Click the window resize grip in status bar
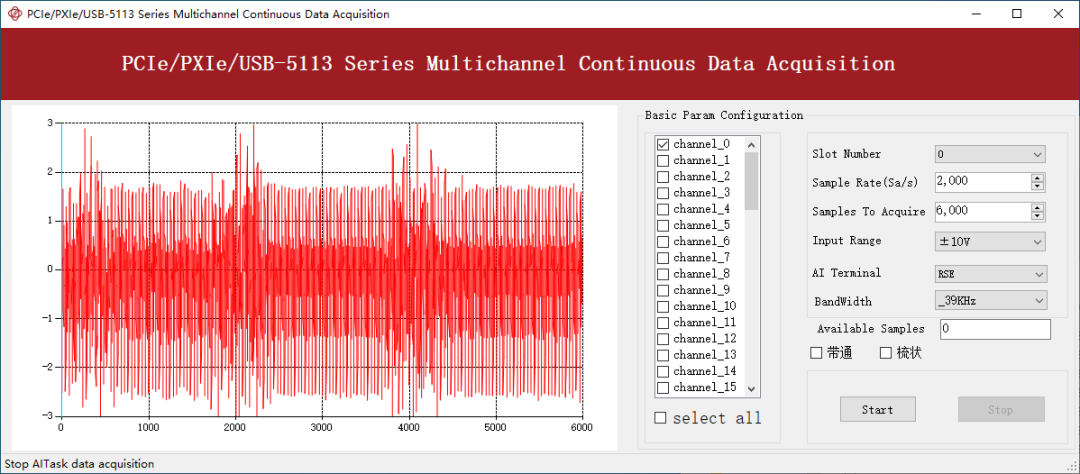Image resolution: width=1080 pixels, height=474 pixels. point(1072,466)
